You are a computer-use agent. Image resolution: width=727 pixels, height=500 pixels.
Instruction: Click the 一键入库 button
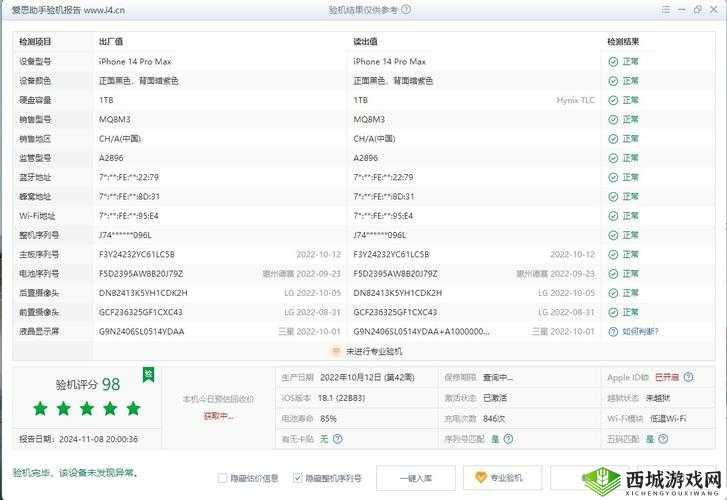[416, 478]
